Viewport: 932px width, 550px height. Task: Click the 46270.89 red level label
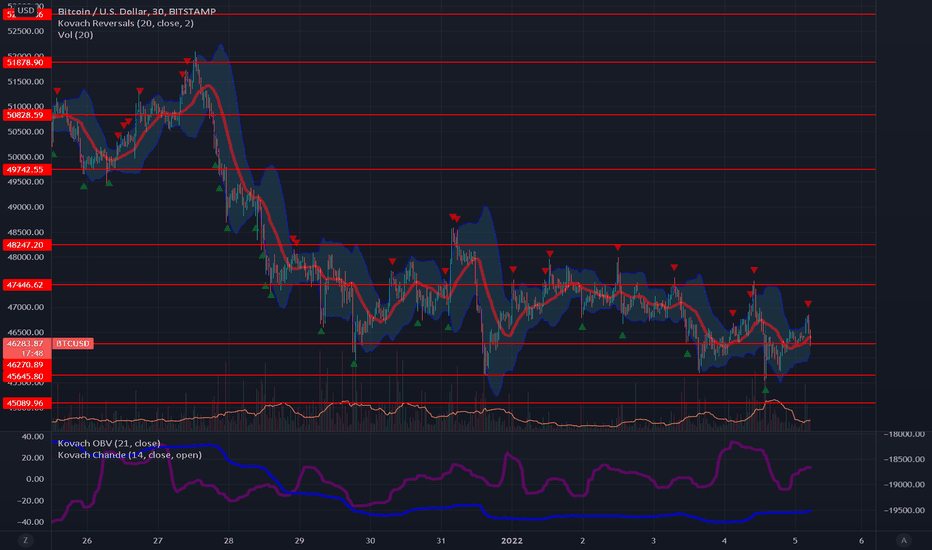point(27,364)
